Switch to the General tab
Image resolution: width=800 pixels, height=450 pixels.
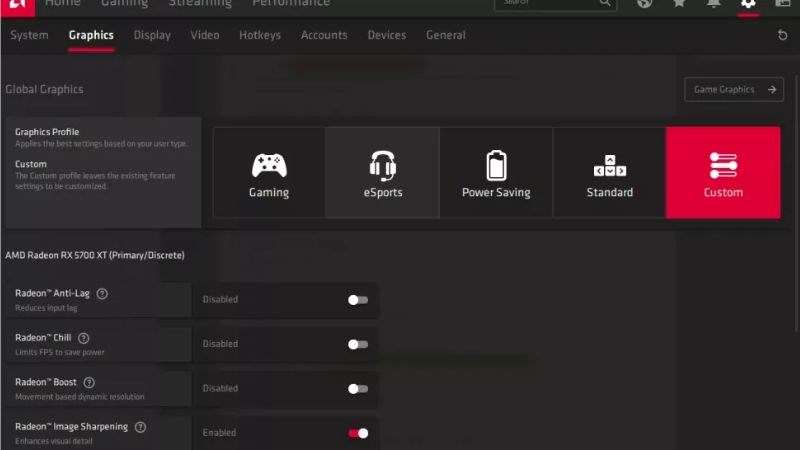pyautogui.click(x=445, y=35)
